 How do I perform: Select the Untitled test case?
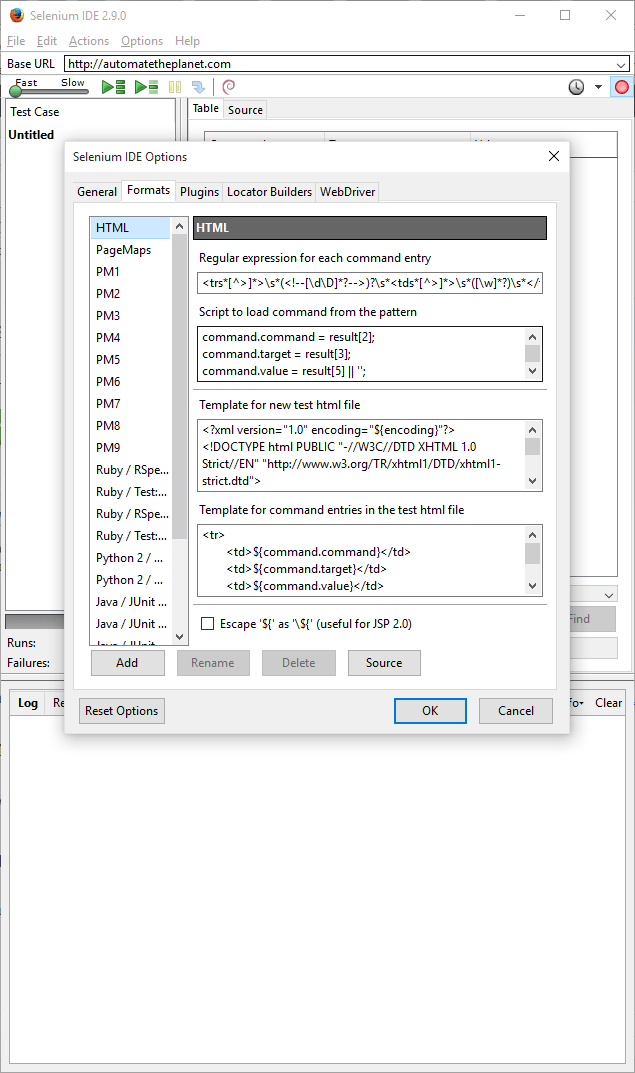click(31, 135)
